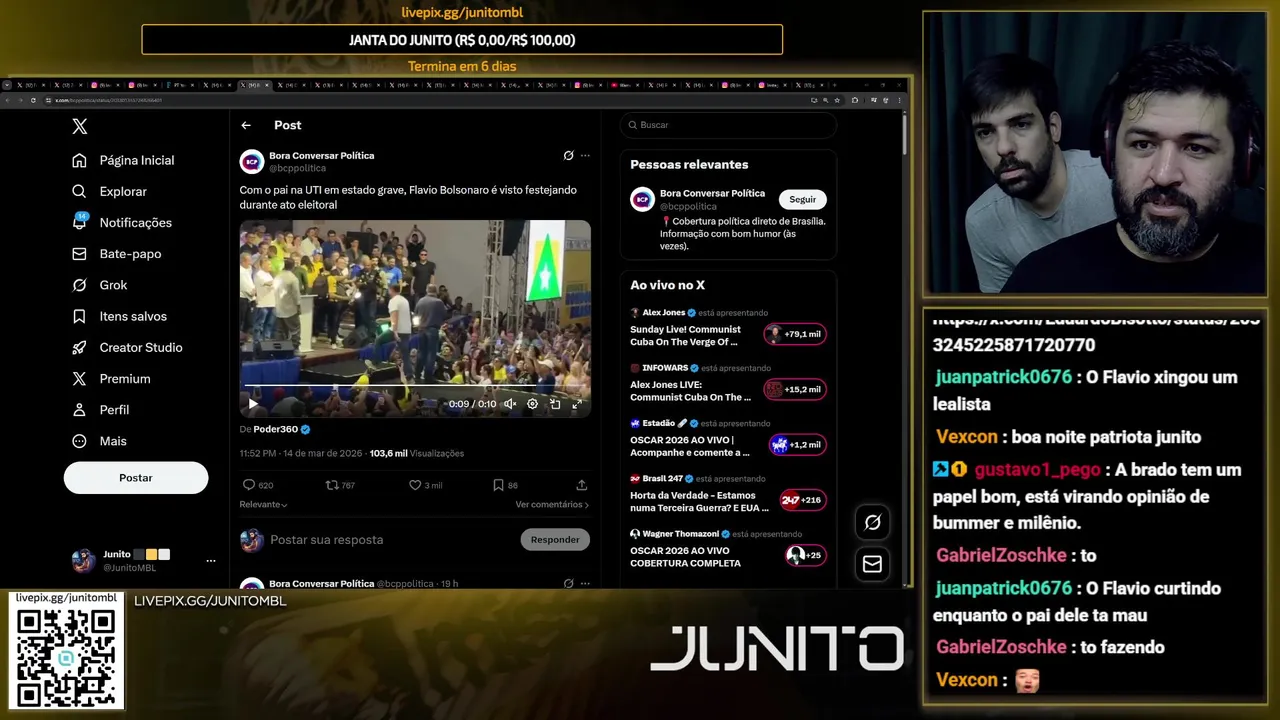The width and height of the screenshot is (1280, 720).
Task: Open Grok from the sidebar
Action: (x=99, y=285)
